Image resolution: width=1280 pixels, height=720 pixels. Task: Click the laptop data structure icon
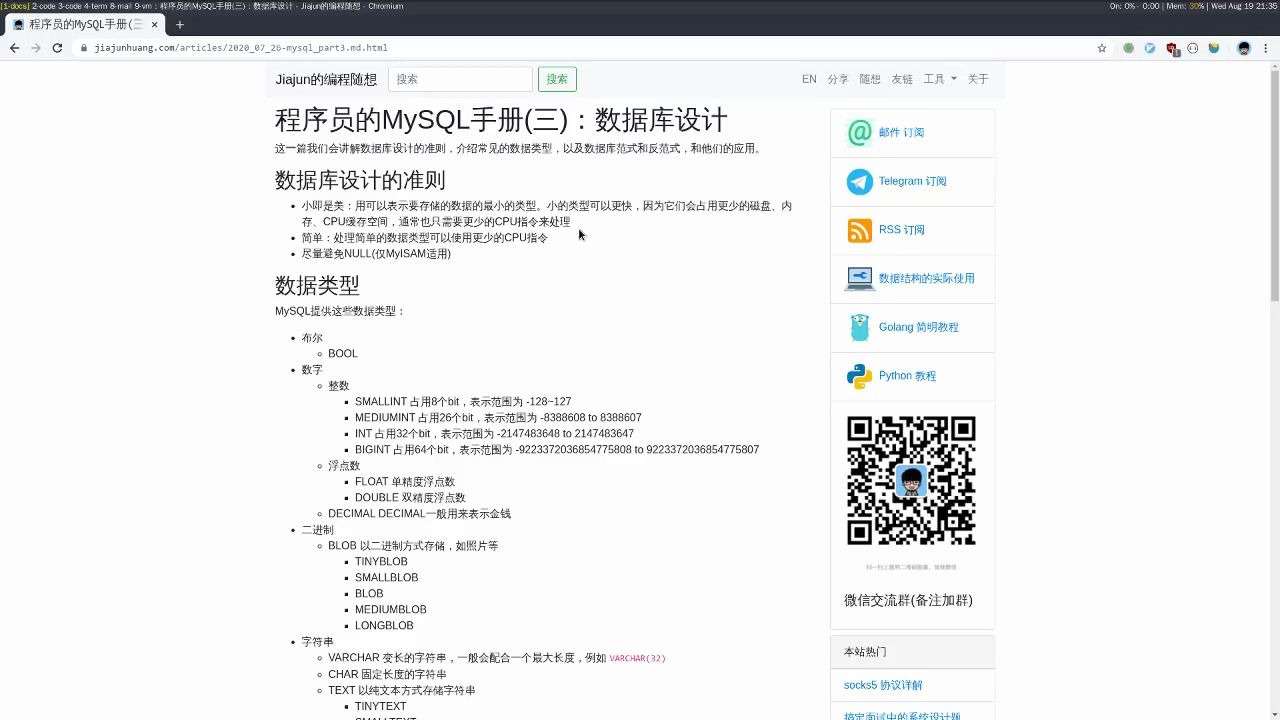pos(860,278)
